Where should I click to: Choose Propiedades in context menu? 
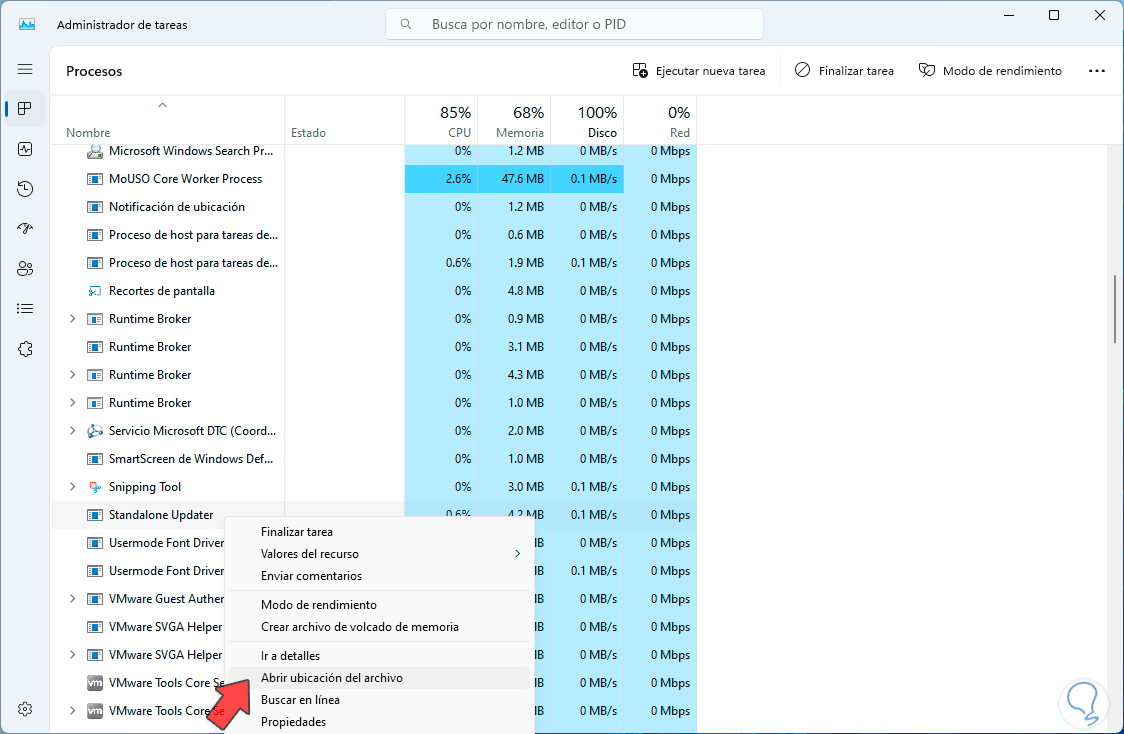(379, 722)
